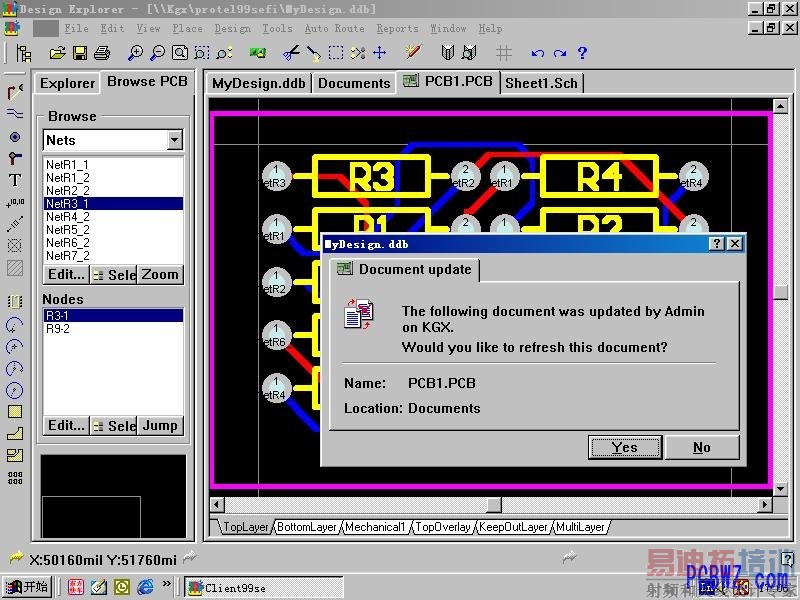Select the dashed-rectangle area selection icon

tap(335, 53)
